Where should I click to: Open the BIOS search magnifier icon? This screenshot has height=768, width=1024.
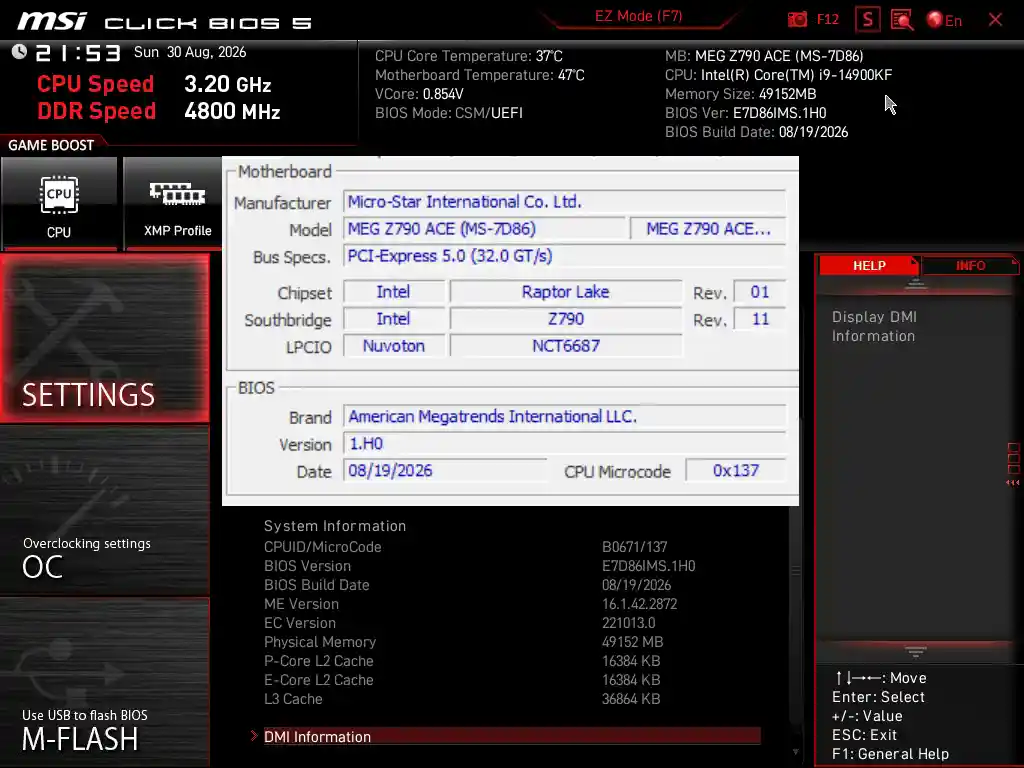coord(902,20)
